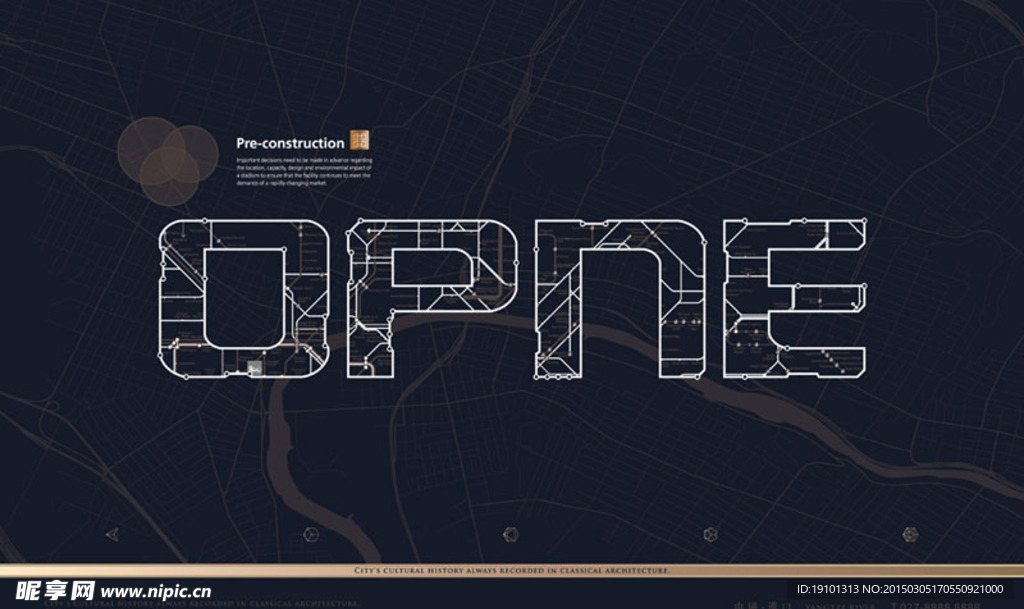Click the gold banner text "City's cultural history"
This screenshot has width=1024, height=609.
pos(512,570)
